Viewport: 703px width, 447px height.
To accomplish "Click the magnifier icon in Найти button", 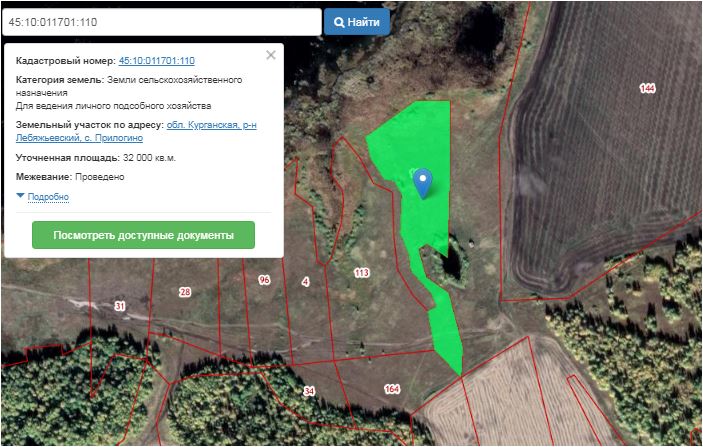I will 340,21.
